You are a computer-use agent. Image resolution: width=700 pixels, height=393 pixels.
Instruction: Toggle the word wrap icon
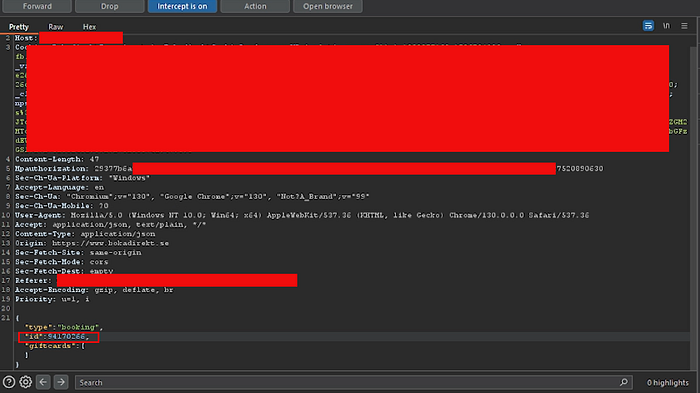[648, 26]
